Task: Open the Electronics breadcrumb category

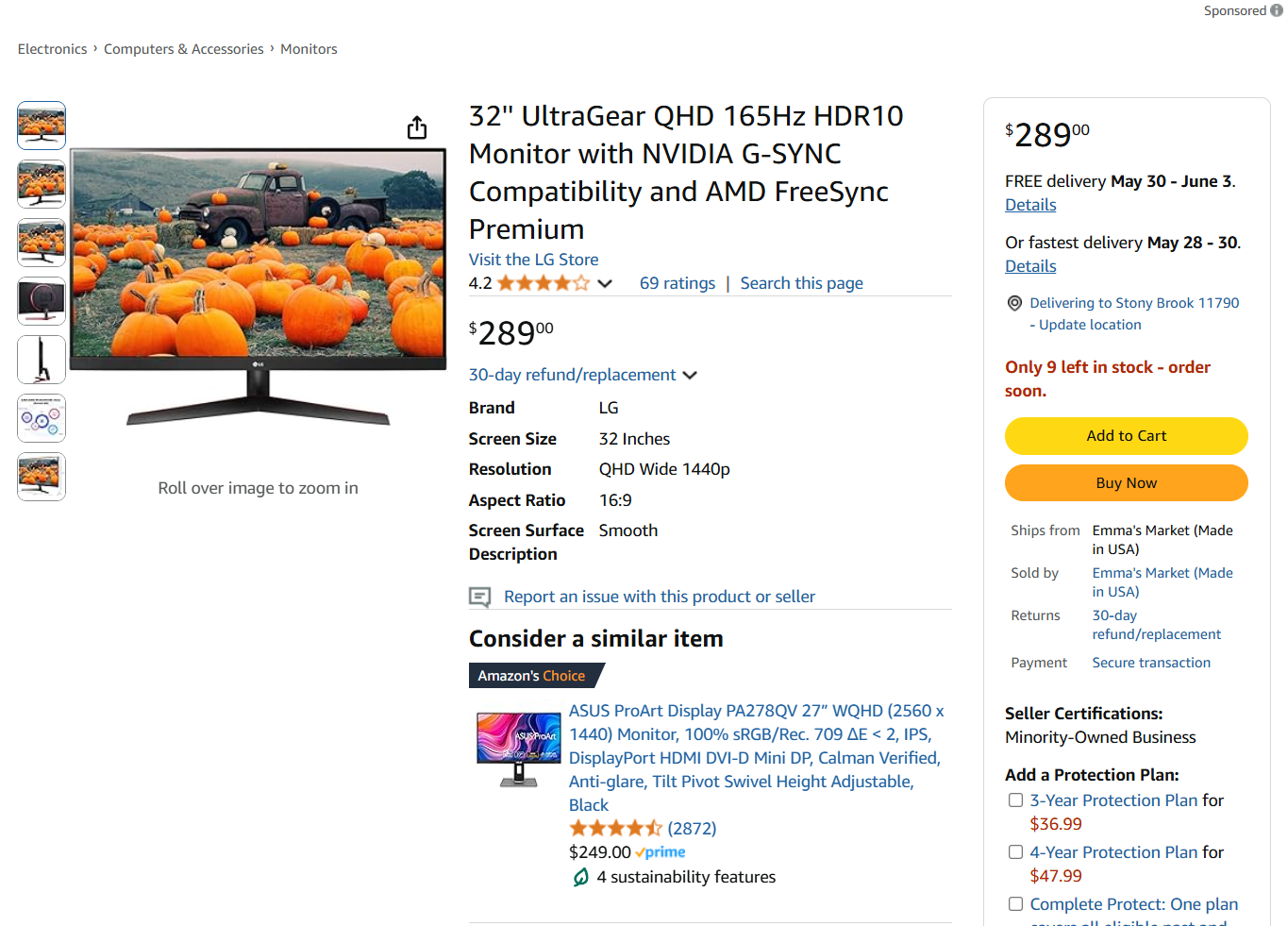Action: 52,49
